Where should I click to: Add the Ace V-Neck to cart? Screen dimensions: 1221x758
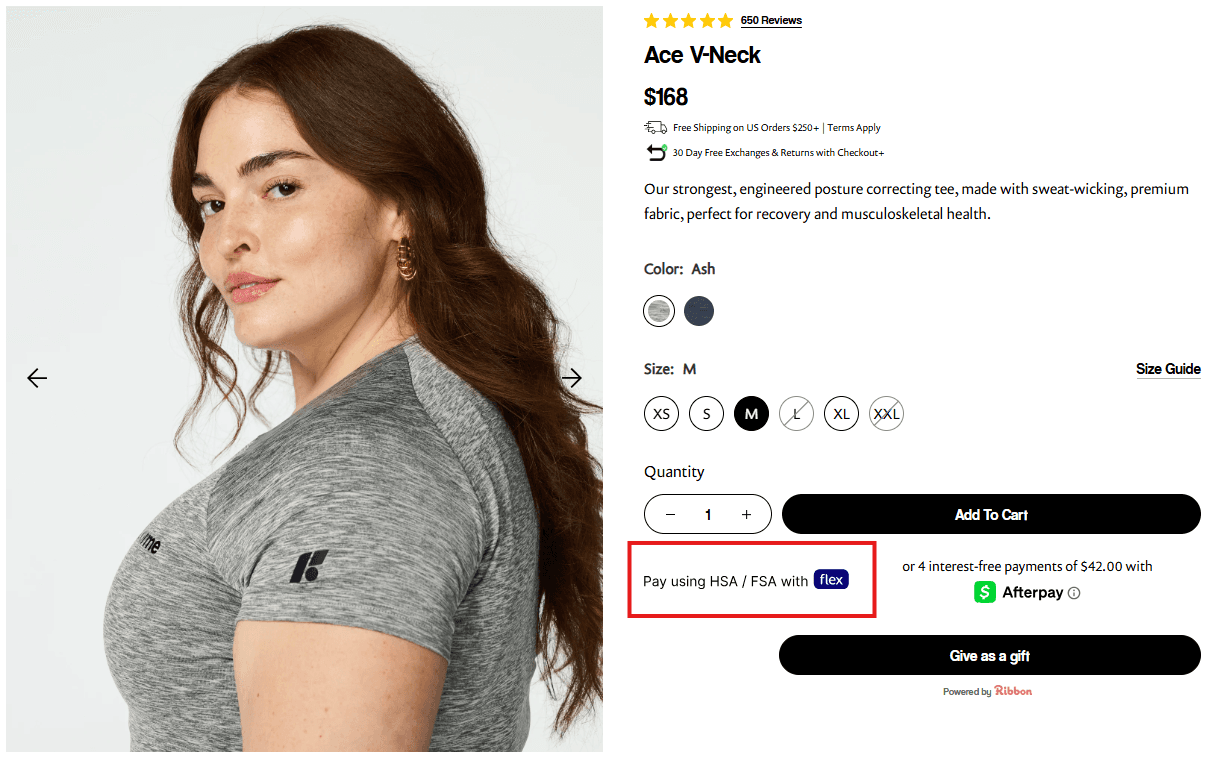tap(991, 514)
